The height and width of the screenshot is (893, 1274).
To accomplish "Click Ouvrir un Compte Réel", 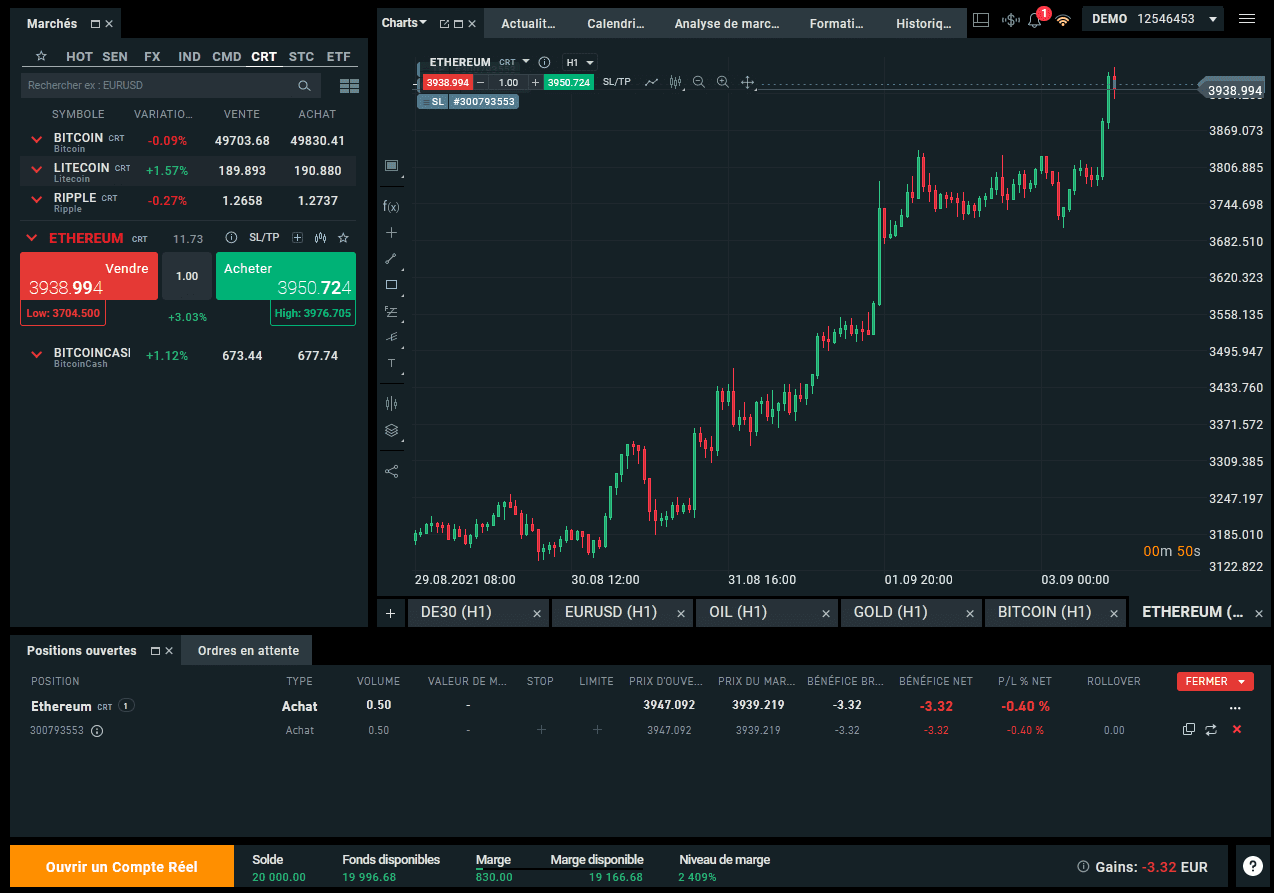I will (x=122, y=866).
